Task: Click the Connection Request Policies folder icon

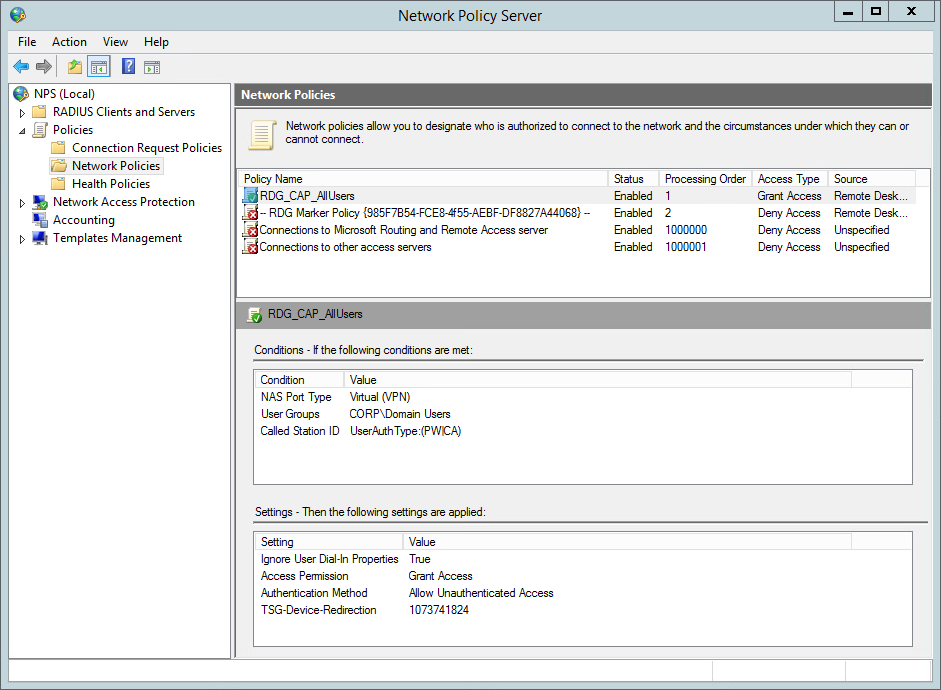Action: (58, 148)
